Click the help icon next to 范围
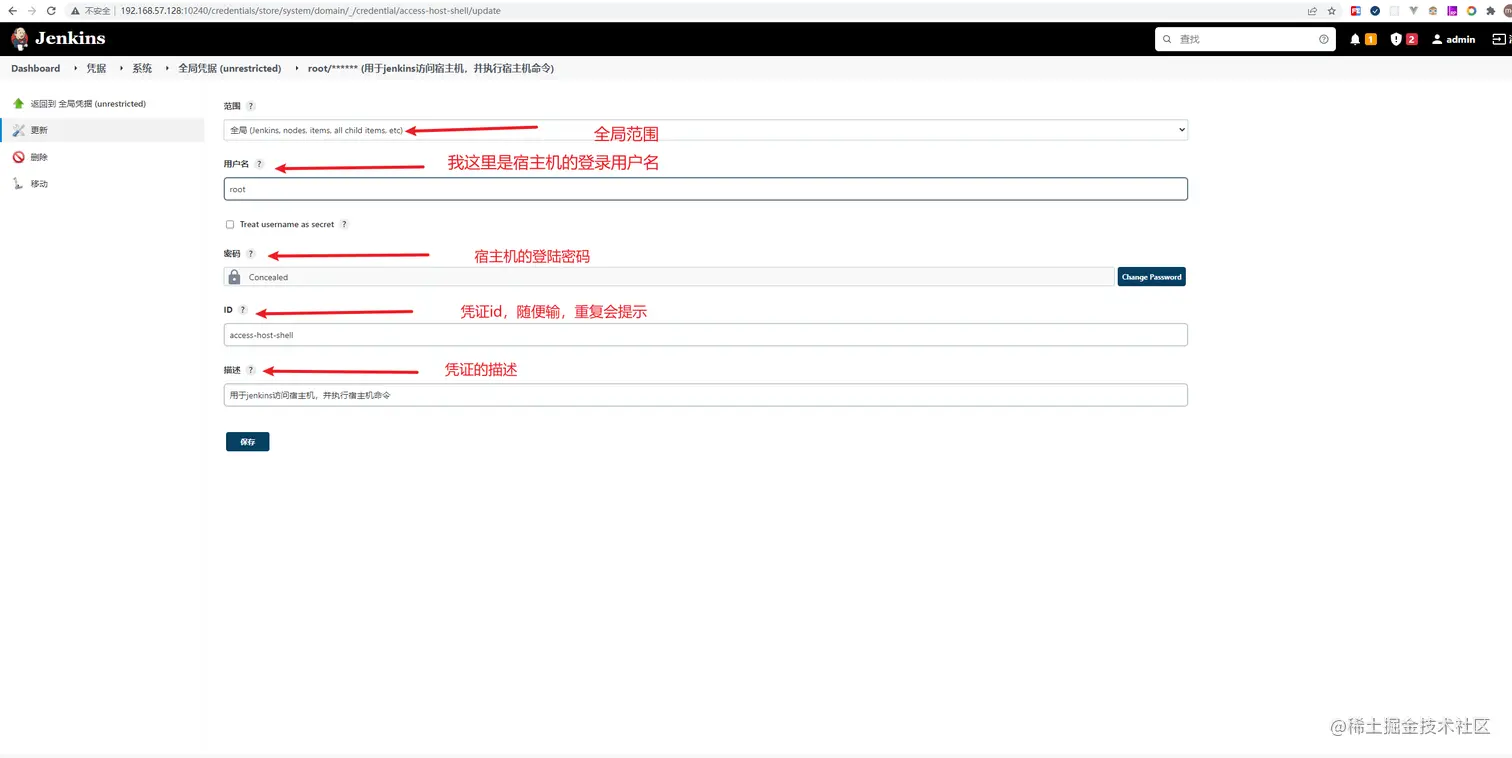Image resolution: width=1512 pixels, height=758 pixels. [251, 106]
